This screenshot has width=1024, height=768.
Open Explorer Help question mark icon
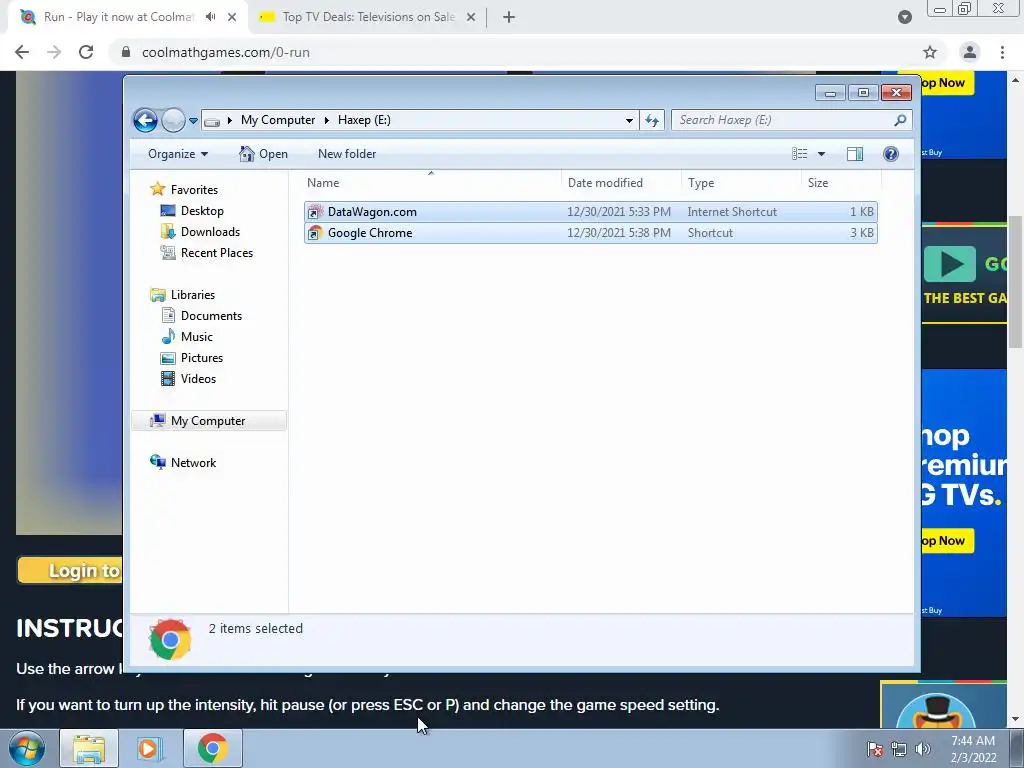[891, 154]
